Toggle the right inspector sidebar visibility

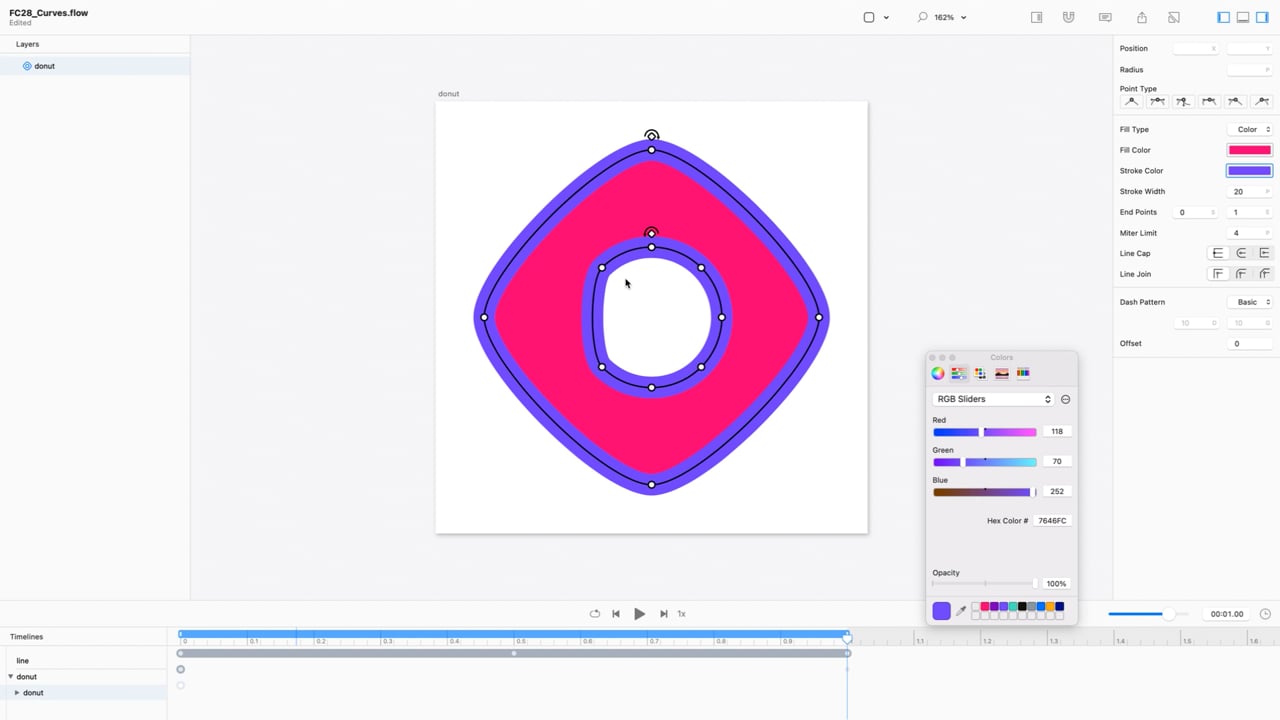[1262, 17]
